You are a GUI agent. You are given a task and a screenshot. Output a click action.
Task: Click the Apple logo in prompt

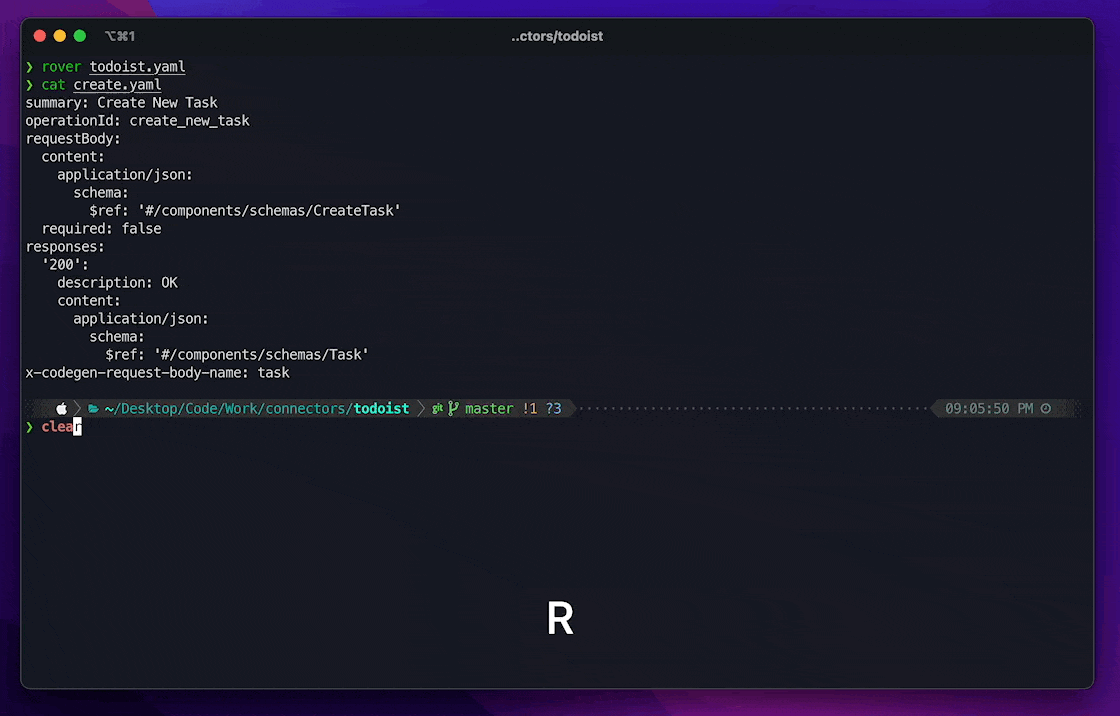pos(61,409)
